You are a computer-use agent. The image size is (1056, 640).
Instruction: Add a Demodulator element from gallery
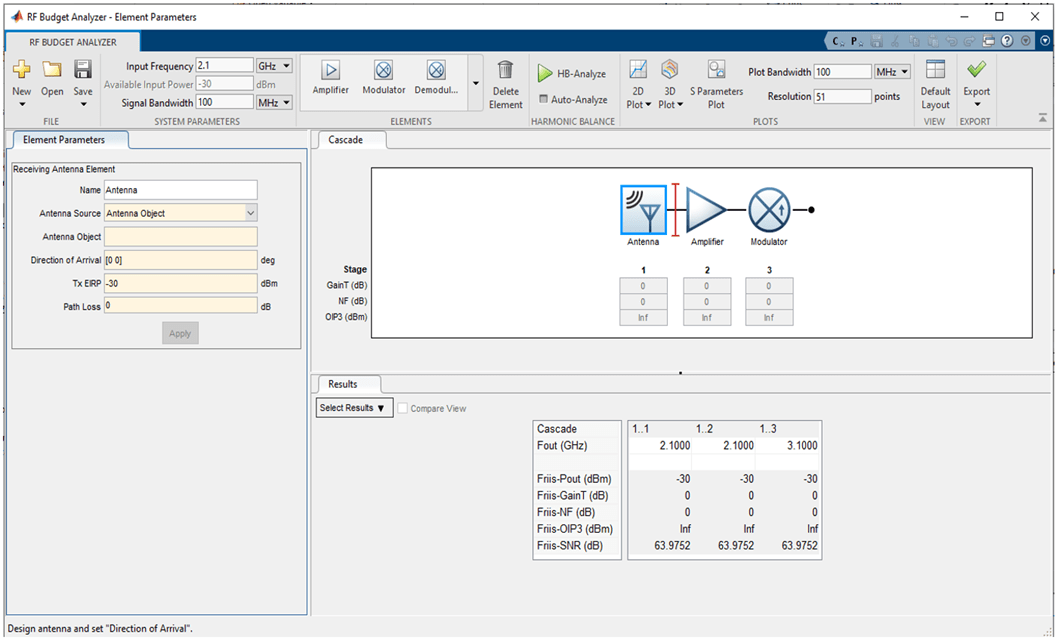(x=436, y=71)
